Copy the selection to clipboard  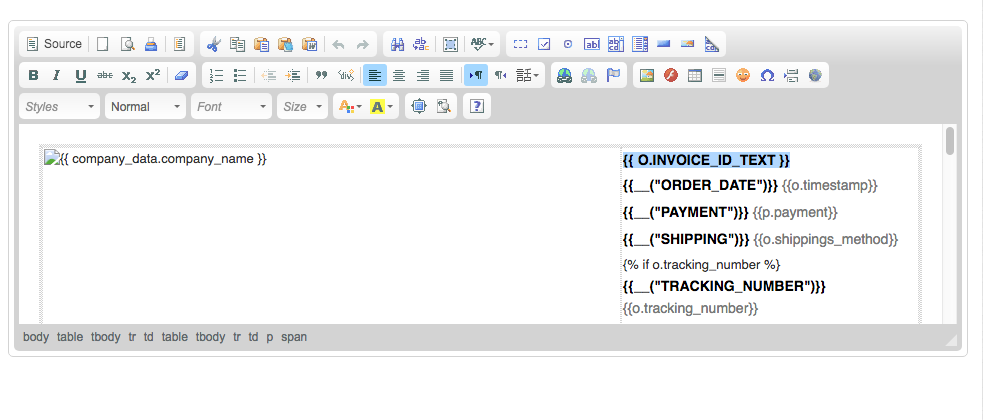(x=238, y=44)
